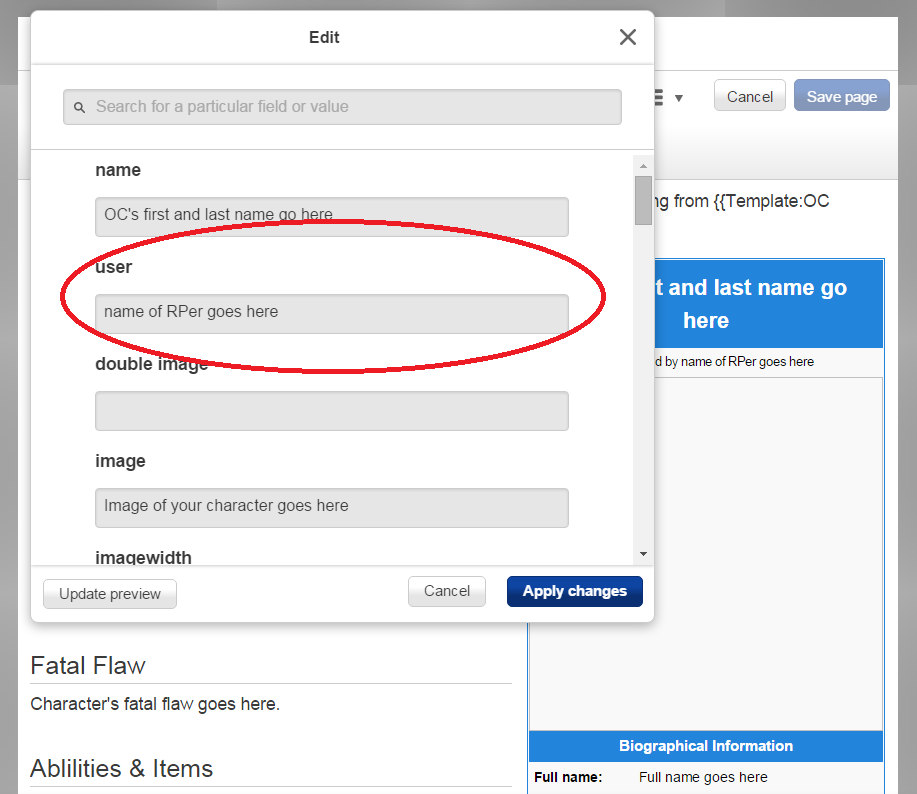Click the empty double image field

coord(332,410)
